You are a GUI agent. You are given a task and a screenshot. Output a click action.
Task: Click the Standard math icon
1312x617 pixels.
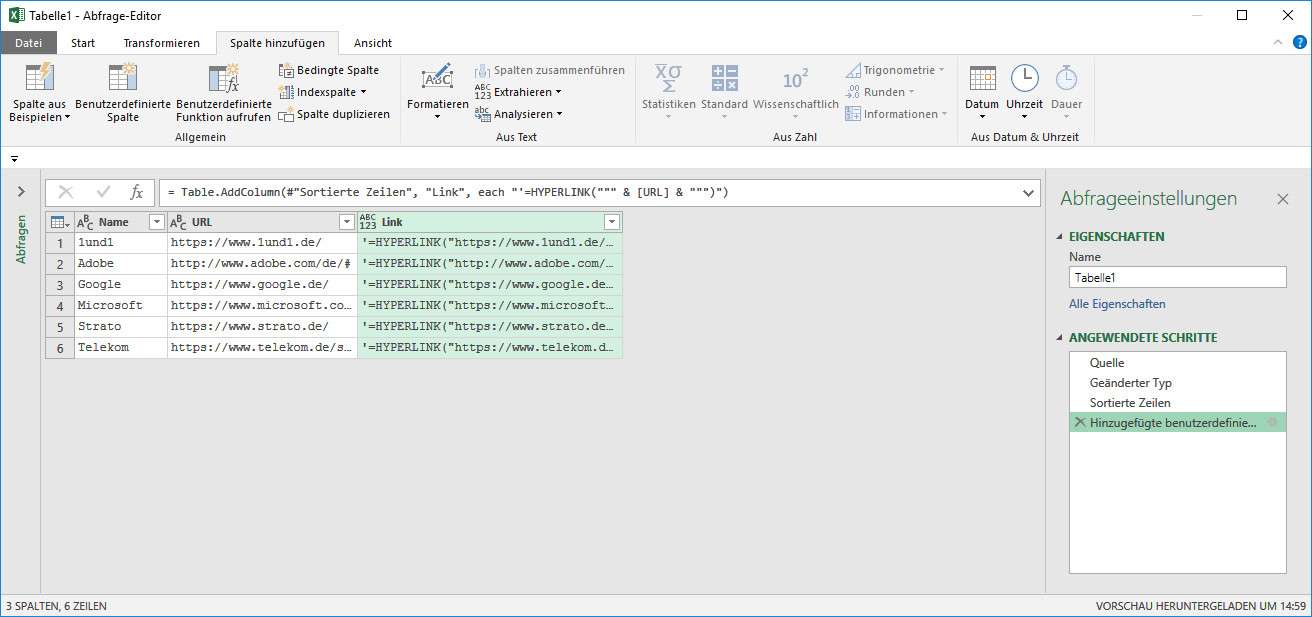click(x=724, y=78)
